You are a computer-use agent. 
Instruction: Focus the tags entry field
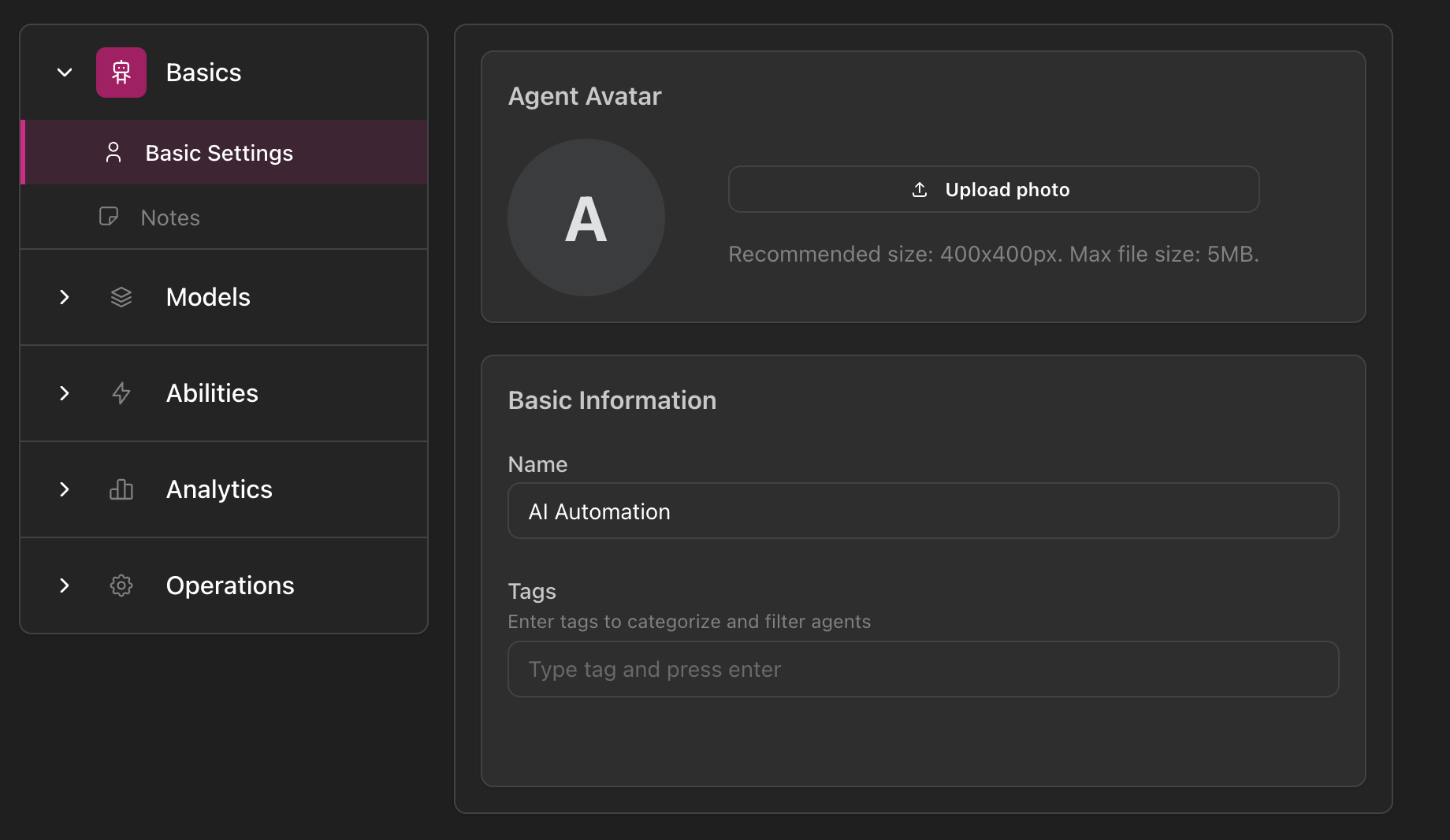pyautogui.click(x=922, y=669)
